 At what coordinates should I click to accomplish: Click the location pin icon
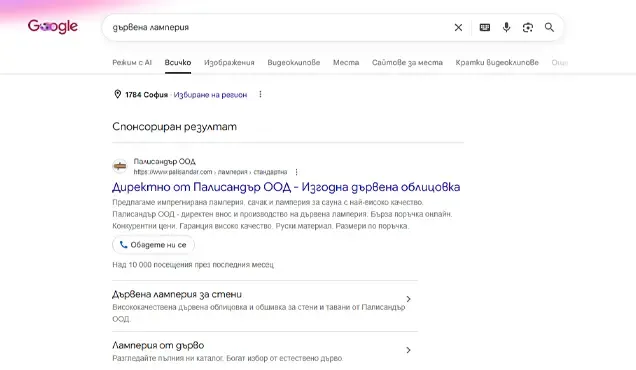pos(117,95)
